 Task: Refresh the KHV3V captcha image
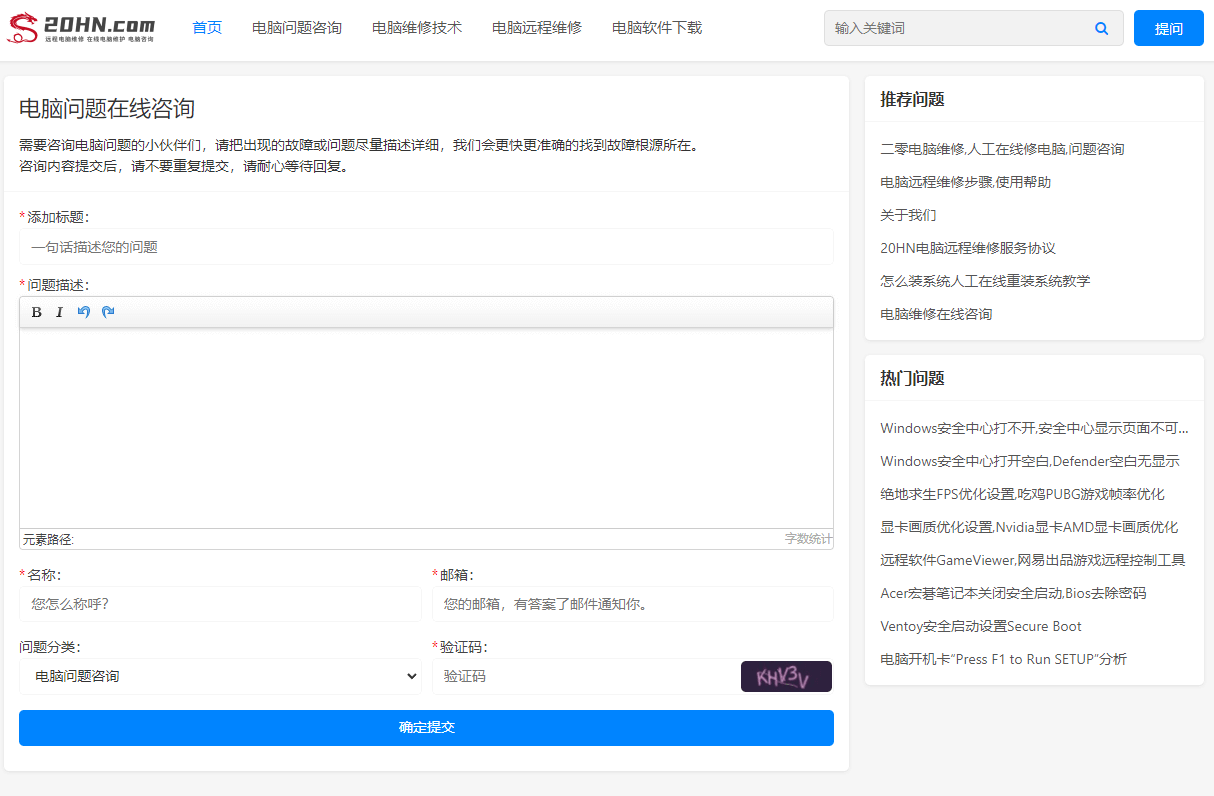pyautogui.click(x=785, y=677)
